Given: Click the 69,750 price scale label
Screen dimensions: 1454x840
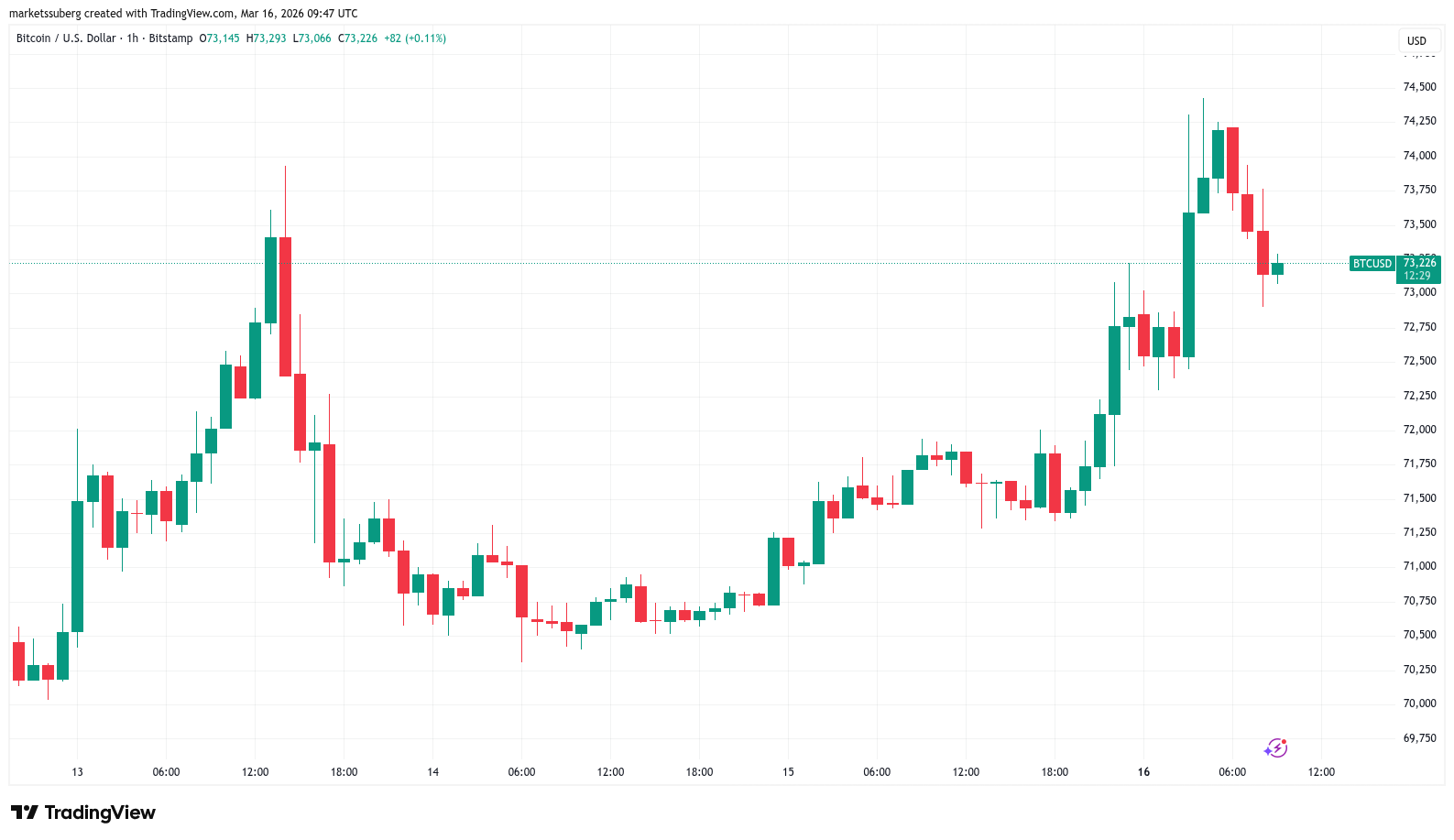Looking at the screenshot, I should coord(1419,738).
